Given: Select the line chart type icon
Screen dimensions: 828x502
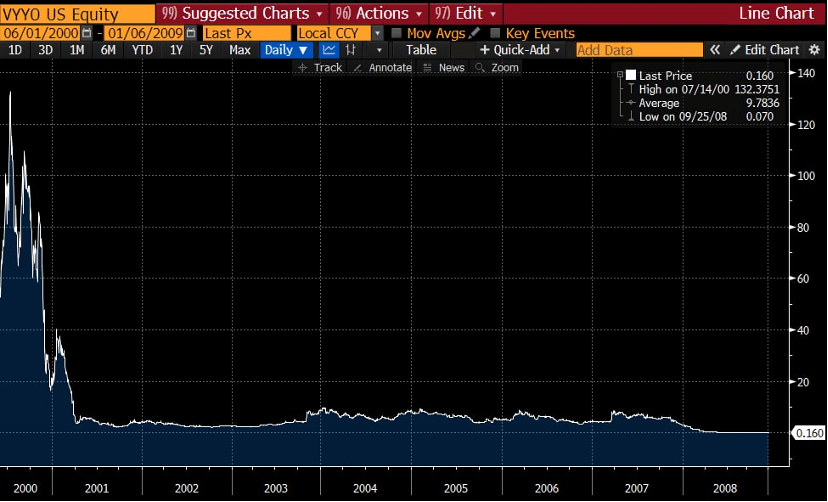Looking at the screenshot, I should [x=329, y=50].
